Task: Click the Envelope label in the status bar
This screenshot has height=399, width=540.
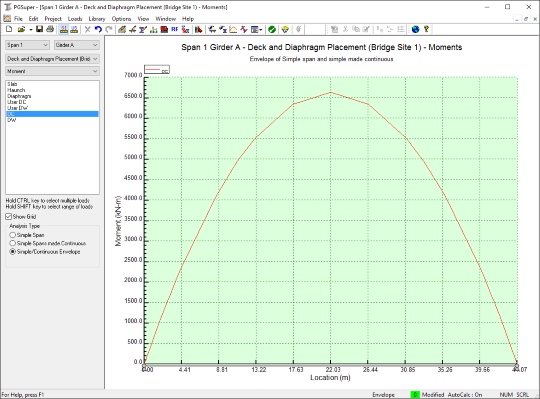Action: tap(383, 395)
